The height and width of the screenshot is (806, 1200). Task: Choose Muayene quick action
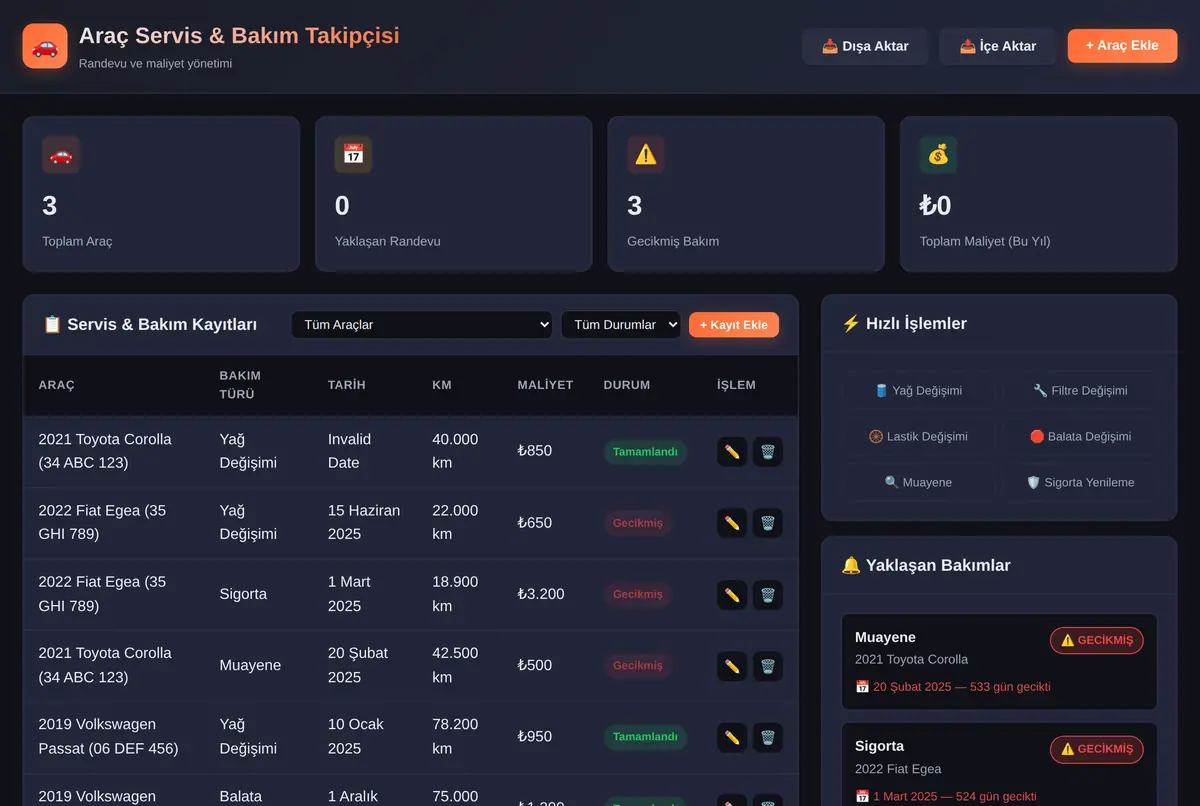[918, 483]
